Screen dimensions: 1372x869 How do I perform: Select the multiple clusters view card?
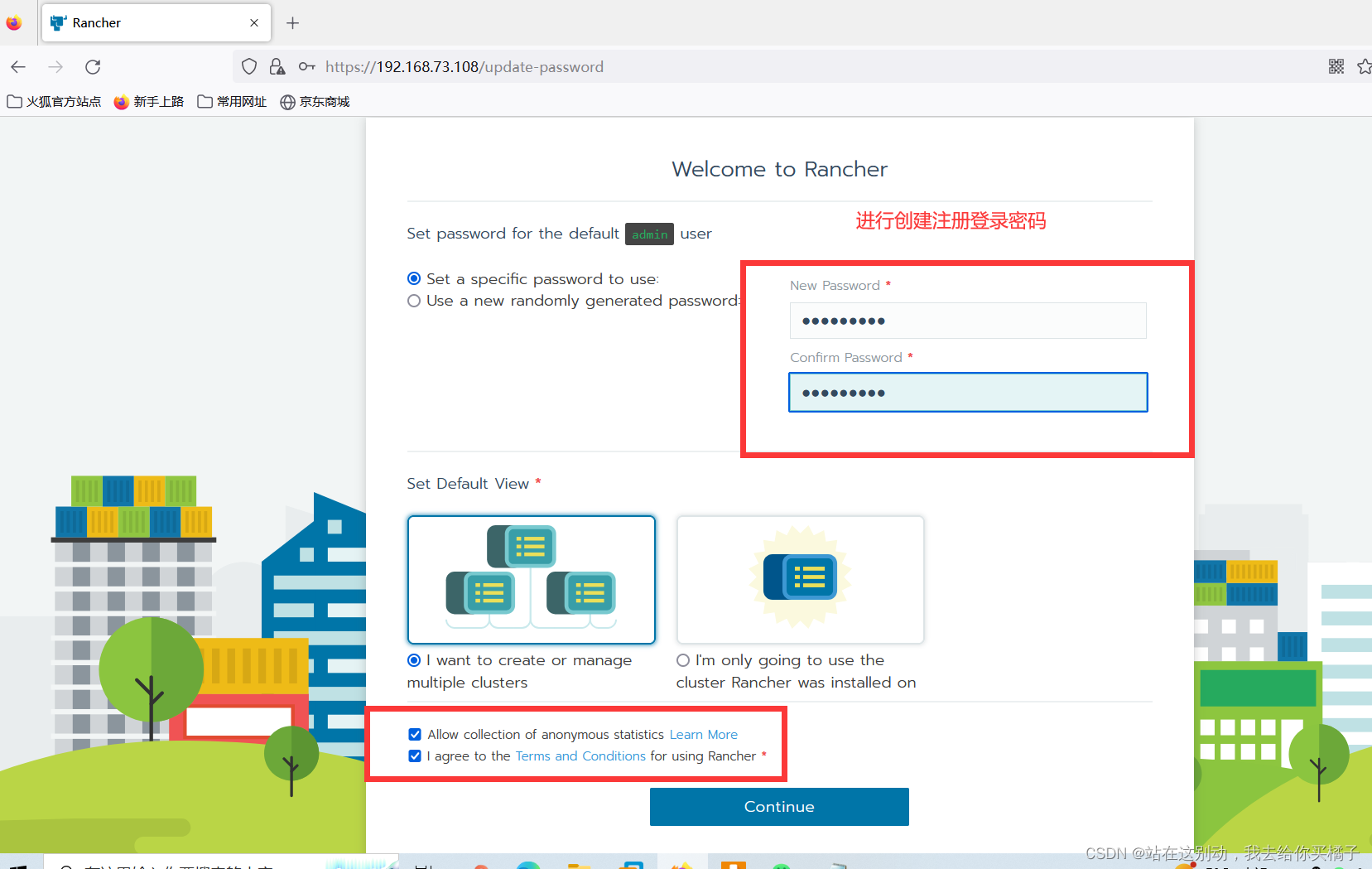click(532, 580)
